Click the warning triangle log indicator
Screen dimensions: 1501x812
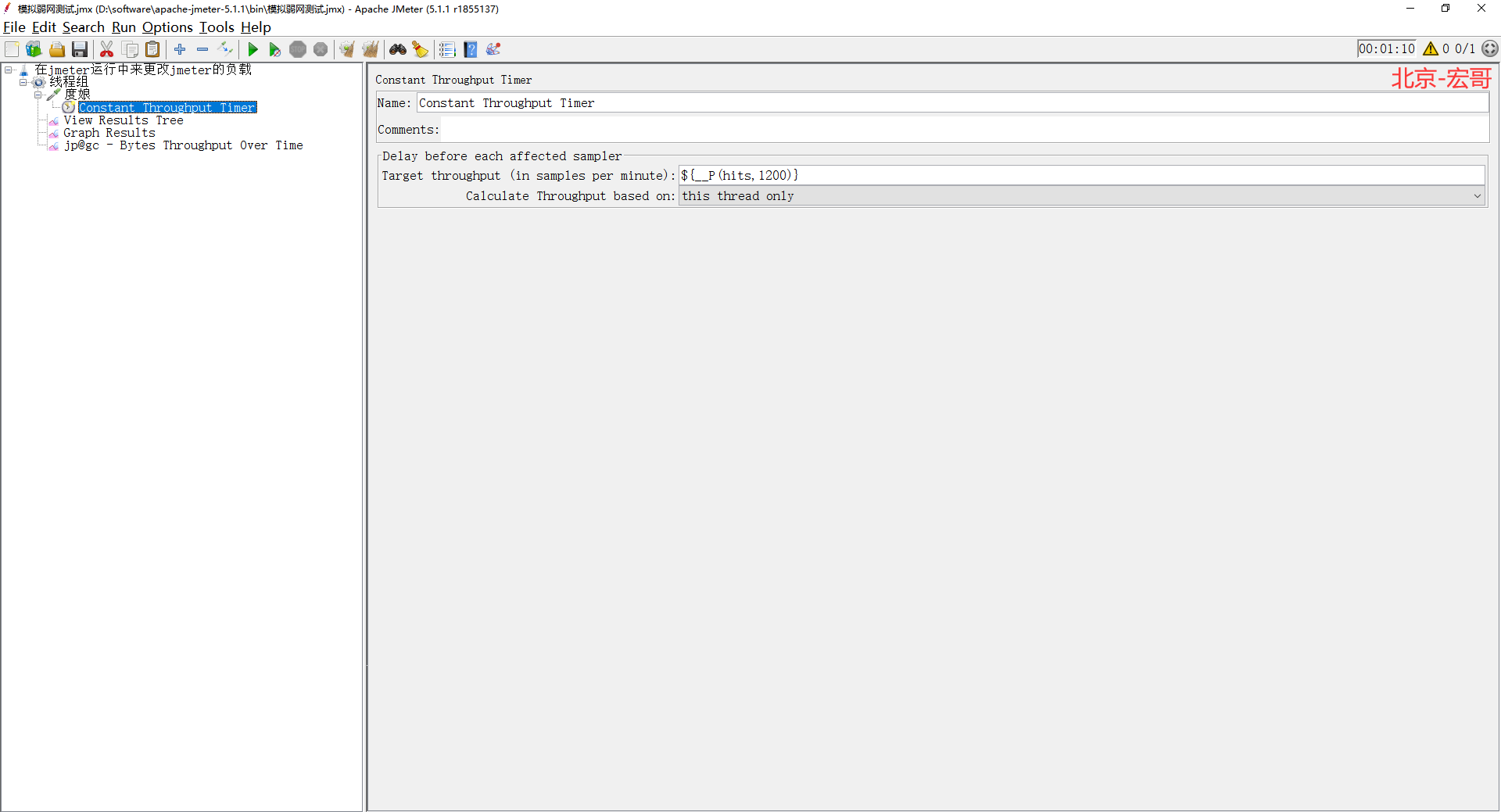(x=1431, y=48)
